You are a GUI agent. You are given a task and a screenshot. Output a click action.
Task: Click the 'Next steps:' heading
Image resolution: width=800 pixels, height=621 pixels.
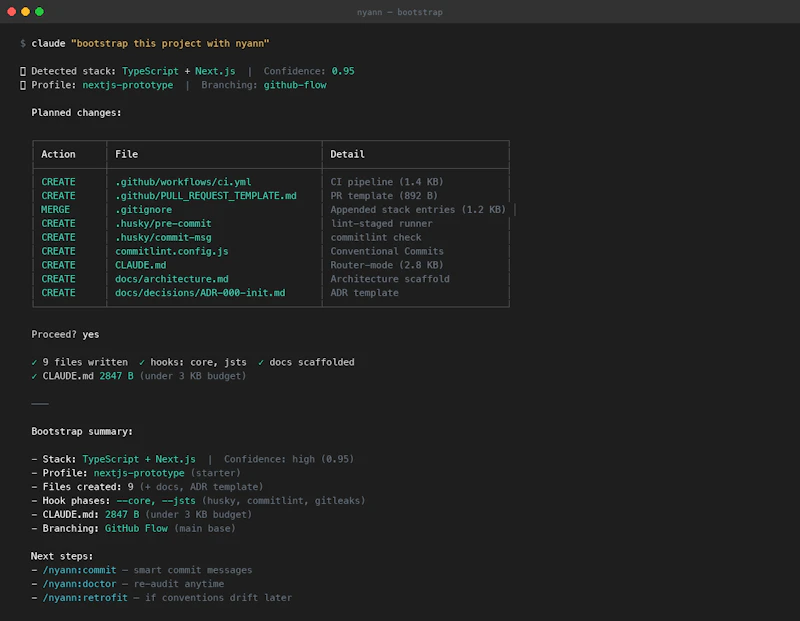tap(62, 556)
